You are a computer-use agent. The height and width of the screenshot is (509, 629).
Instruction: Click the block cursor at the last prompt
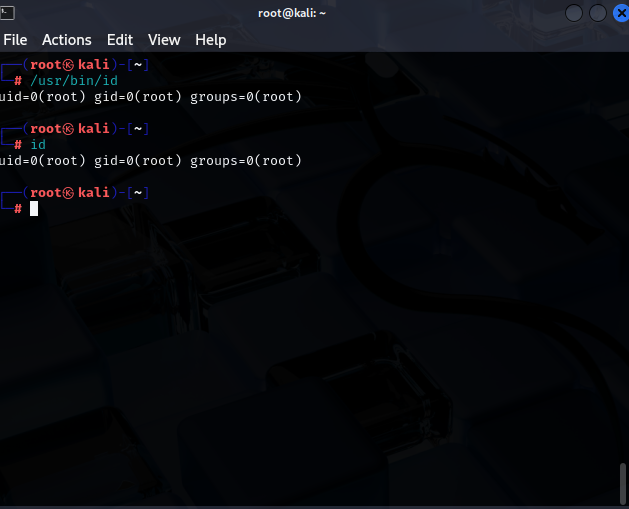tap(34, 209)
